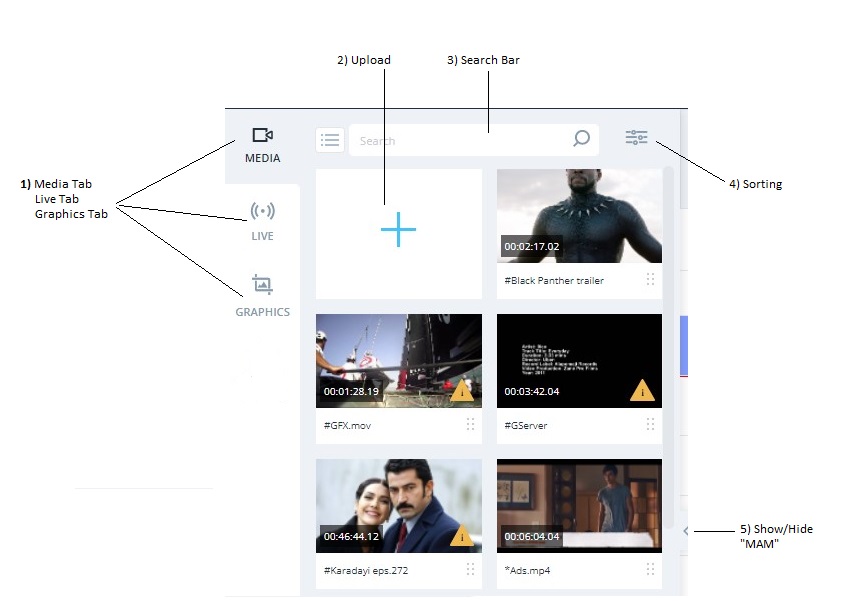Collapse the MAM panel with arrow
Image resolution: width=850 pixels, height=601 pixels.
685,531
